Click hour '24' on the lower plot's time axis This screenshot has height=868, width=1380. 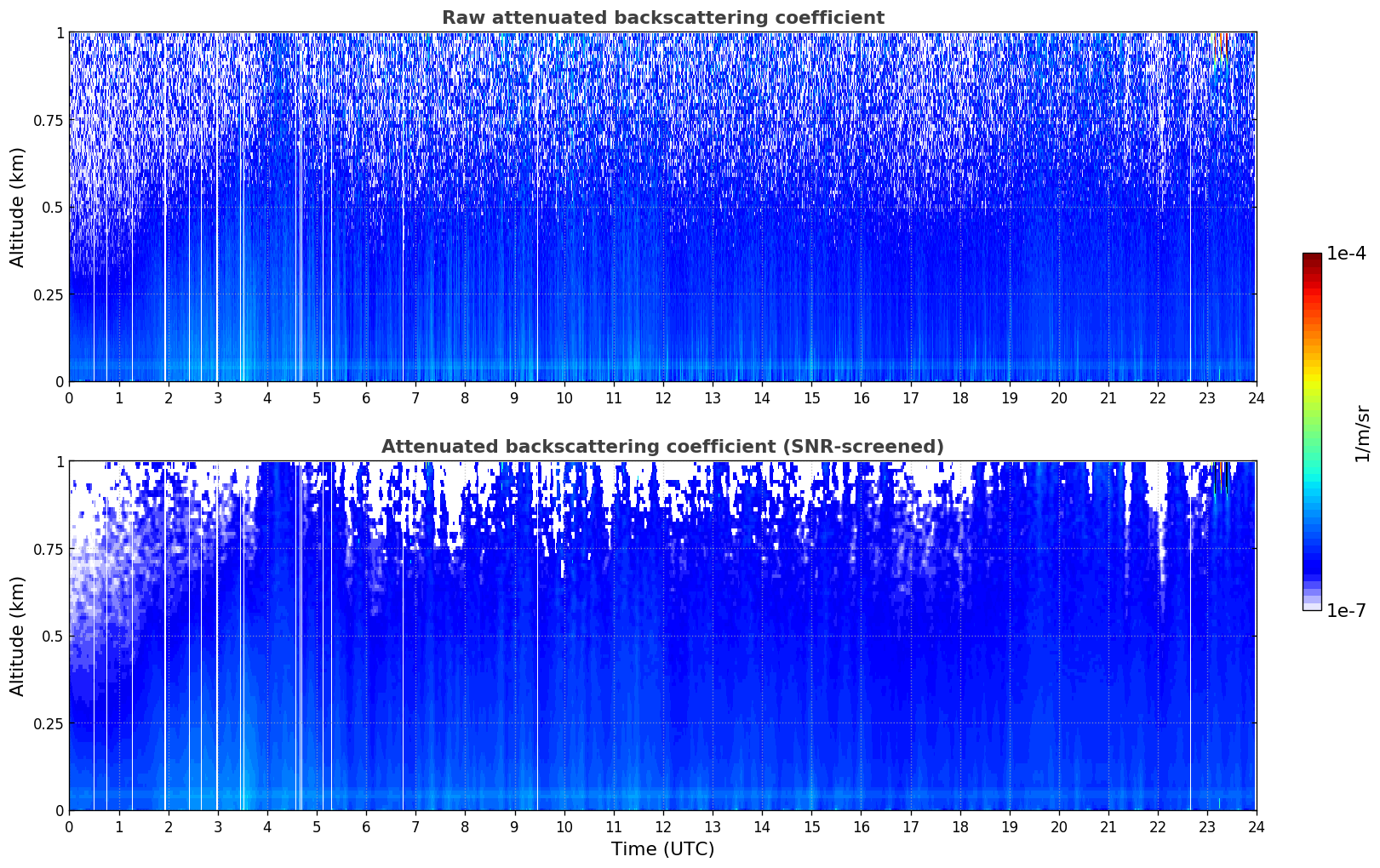pyautogui.click(x=1256, y=826)
